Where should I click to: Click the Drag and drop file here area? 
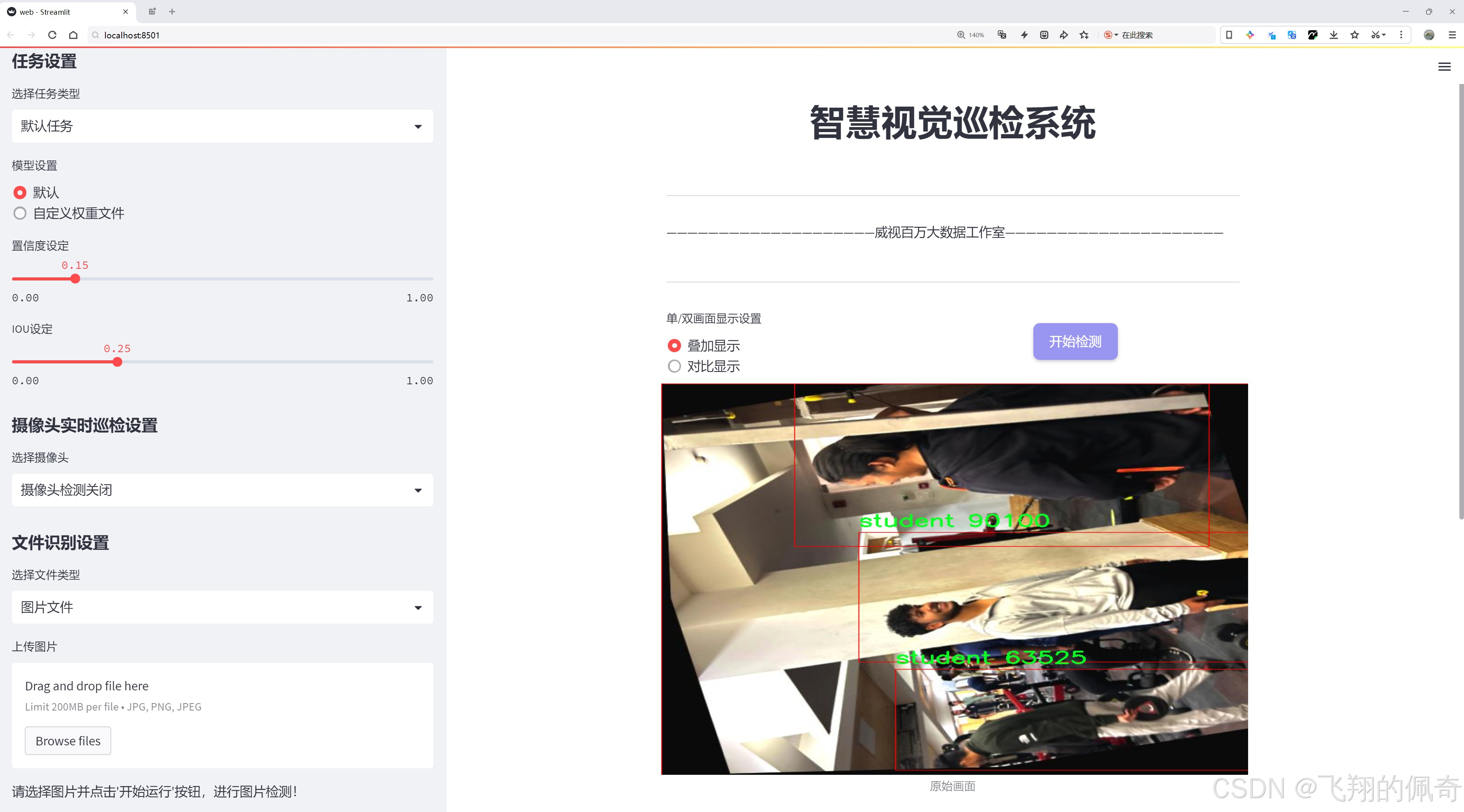click(x=222, y=716)
